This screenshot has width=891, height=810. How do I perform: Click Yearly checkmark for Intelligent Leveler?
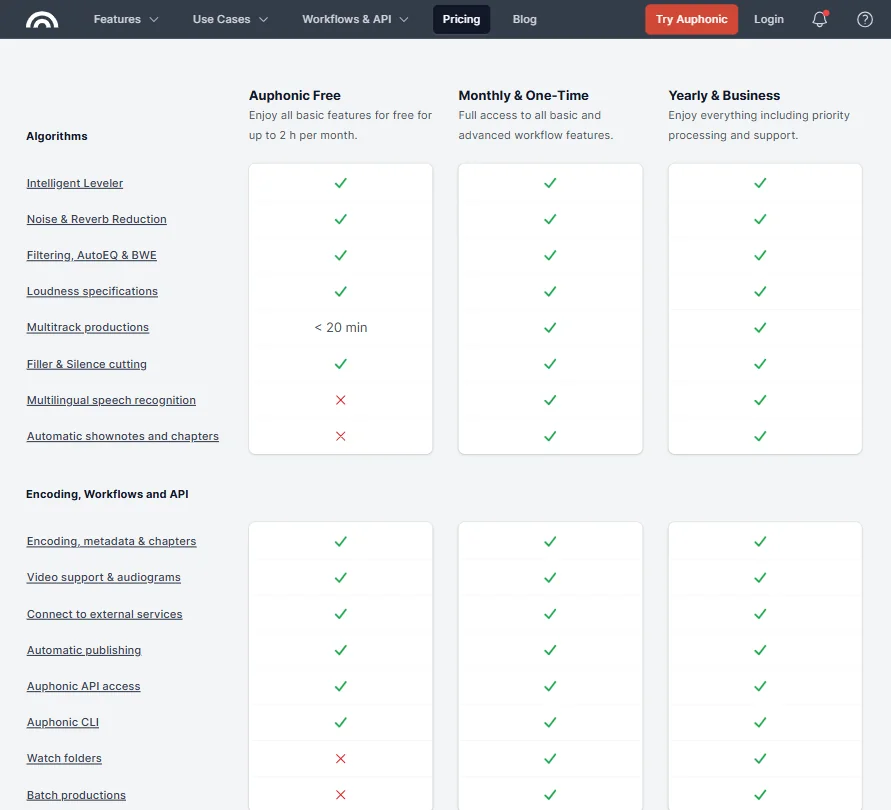[760, 183]
